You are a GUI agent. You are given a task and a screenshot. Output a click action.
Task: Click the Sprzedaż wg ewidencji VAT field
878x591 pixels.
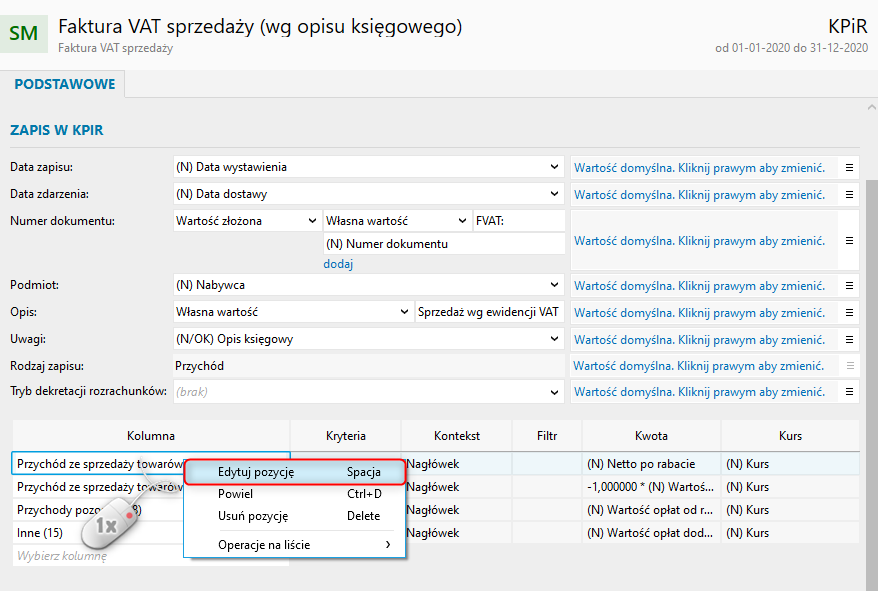(489, 312)
